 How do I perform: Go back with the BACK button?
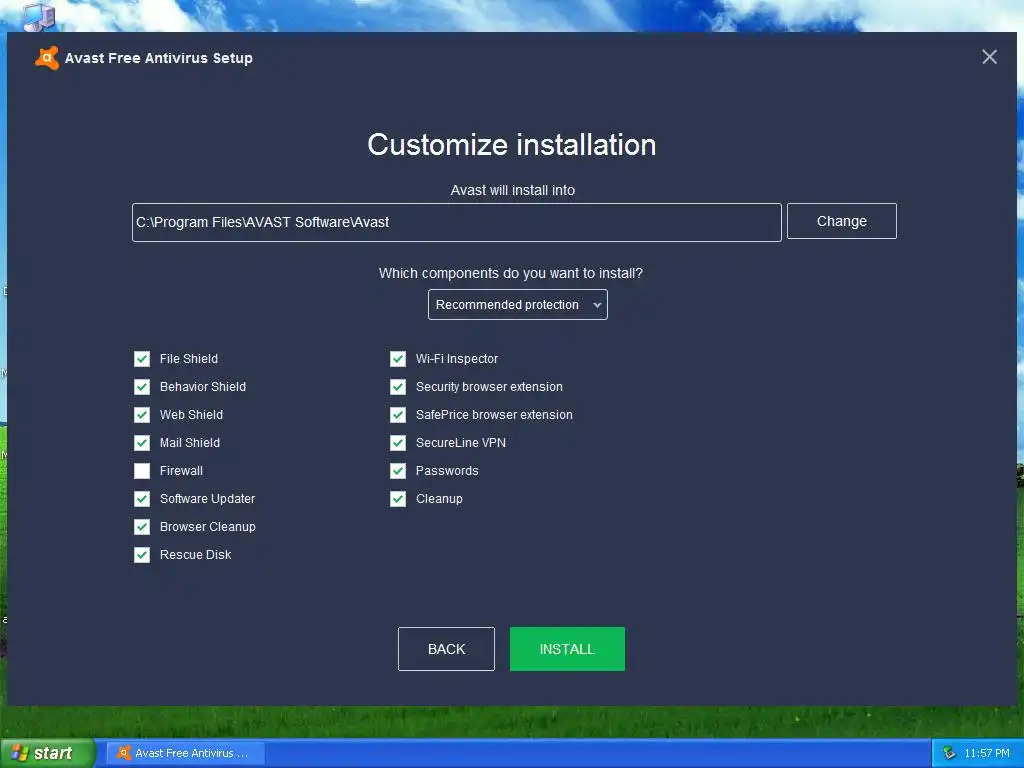pos(446,648)
